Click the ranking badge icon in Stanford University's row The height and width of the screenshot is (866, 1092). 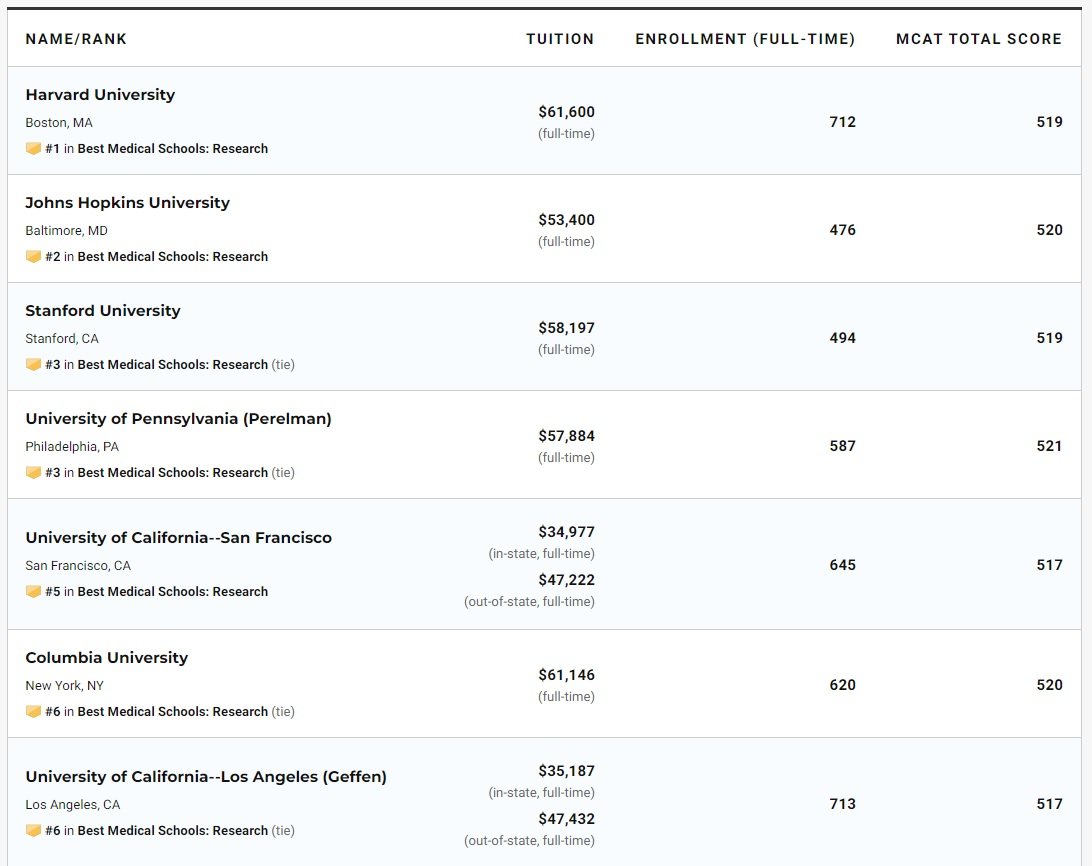33,364
